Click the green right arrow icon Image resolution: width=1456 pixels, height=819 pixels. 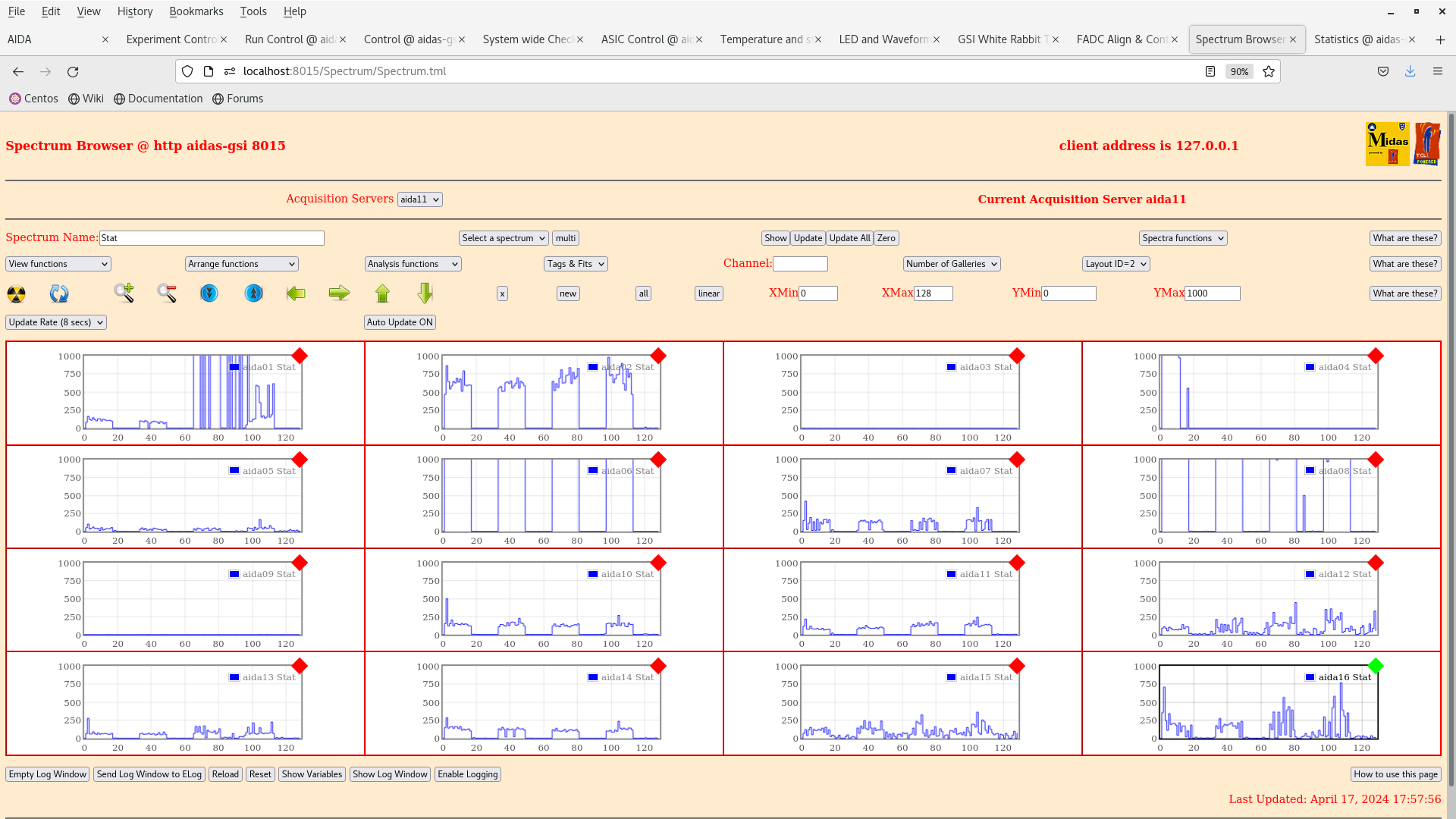pos(339,293)
